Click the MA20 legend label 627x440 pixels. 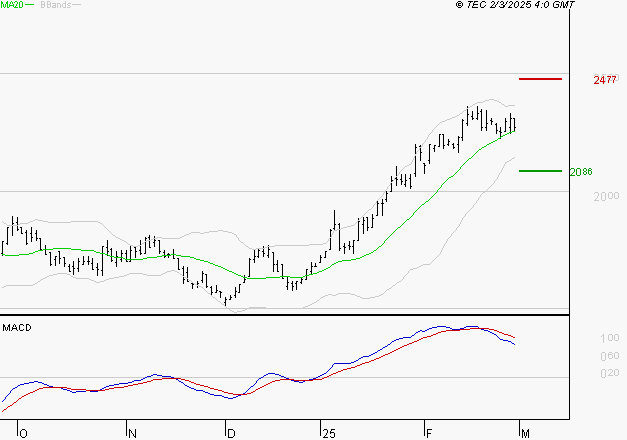[x=12, y=5]
